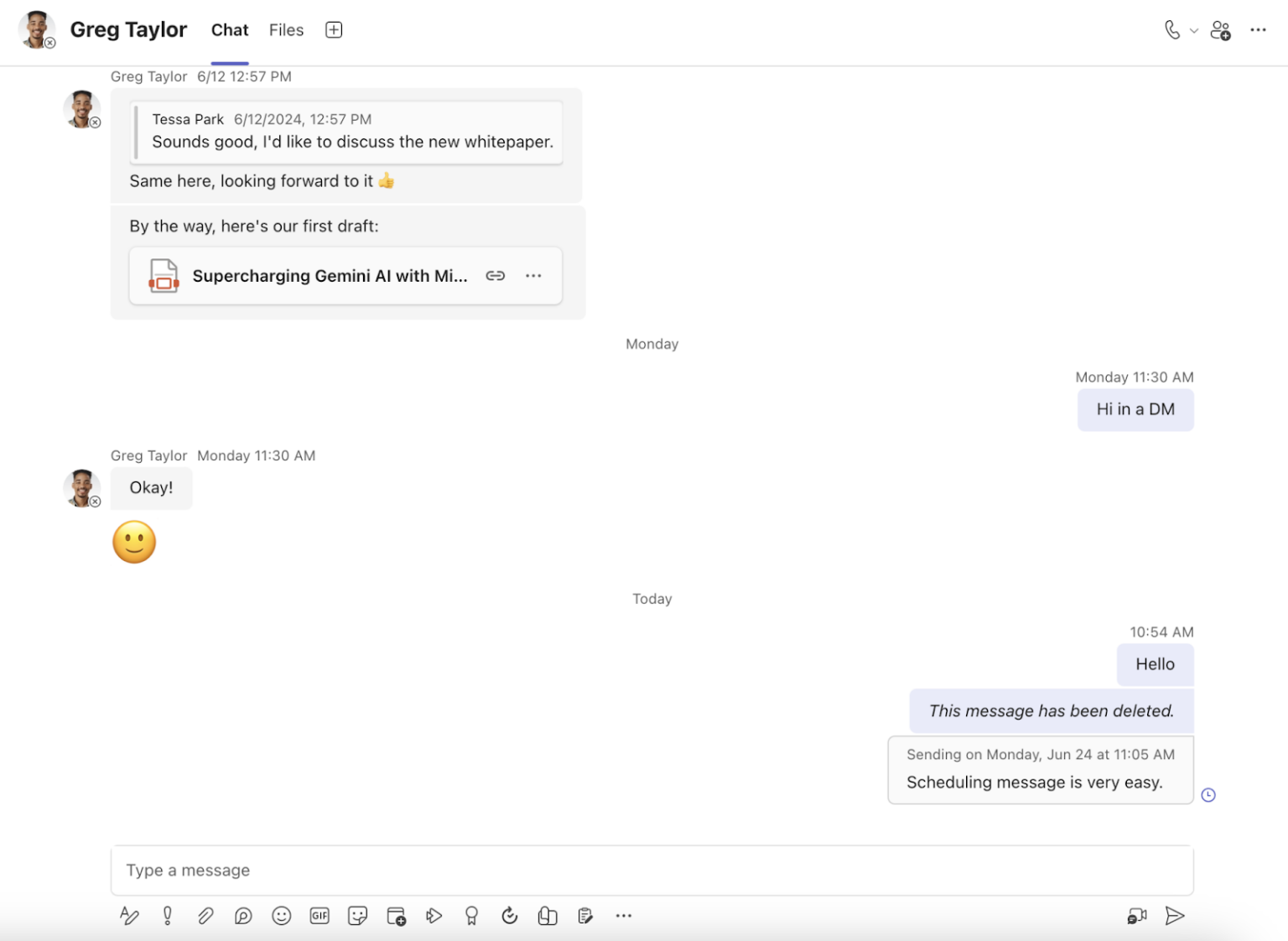
Task: Open the sticker picker
Action: pyautogui.click(x=357, y=915)
